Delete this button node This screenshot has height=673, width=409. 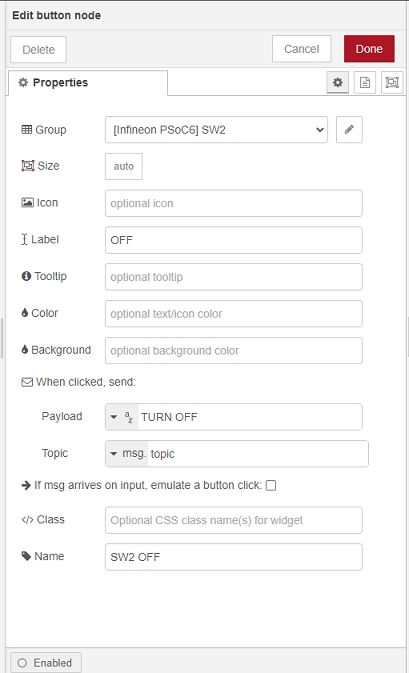pyautogui.click(x=38, y=50)
